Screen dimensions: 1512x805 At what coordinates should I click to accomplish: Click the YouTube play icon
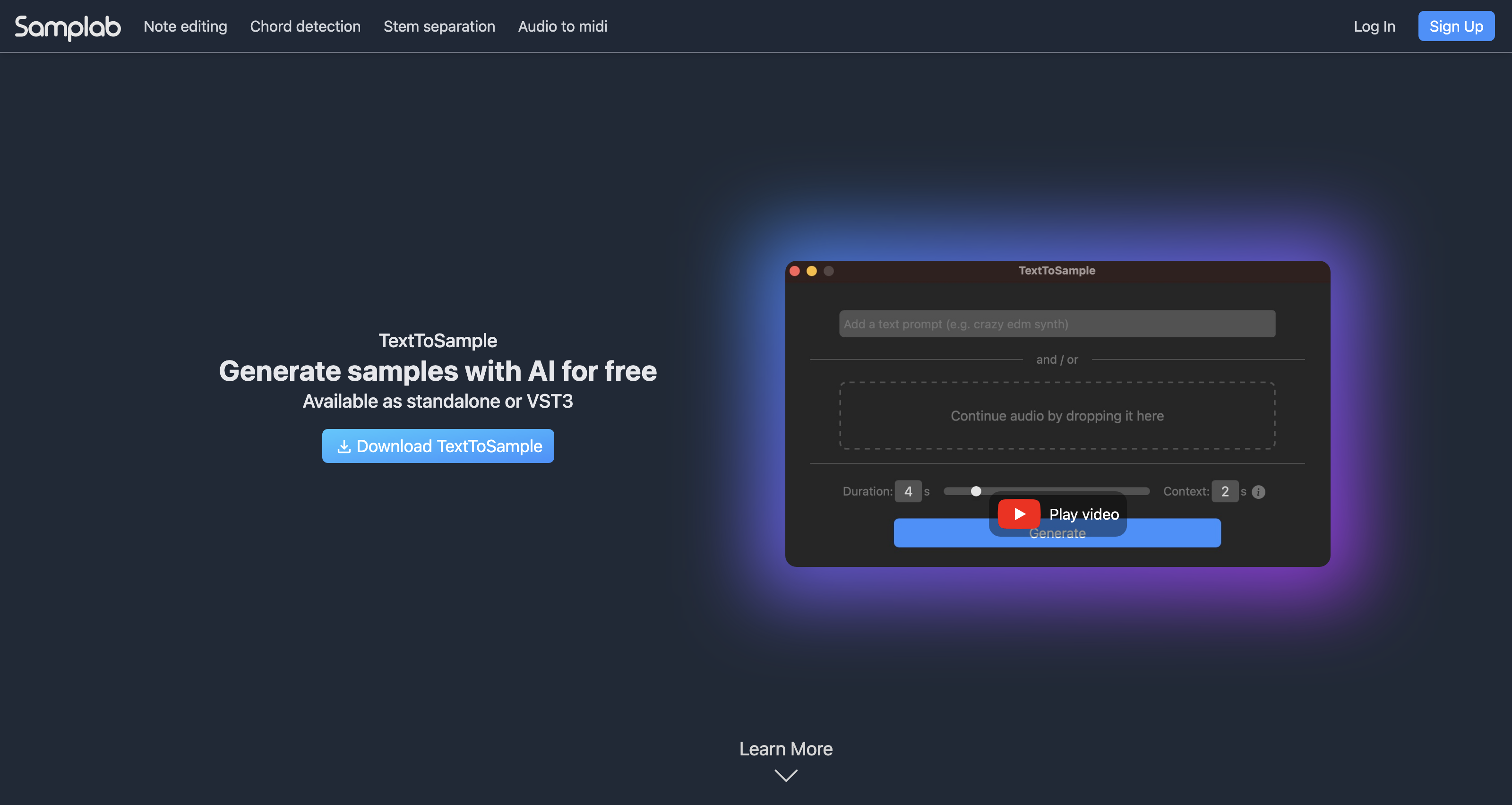(x=1019, y=514)
